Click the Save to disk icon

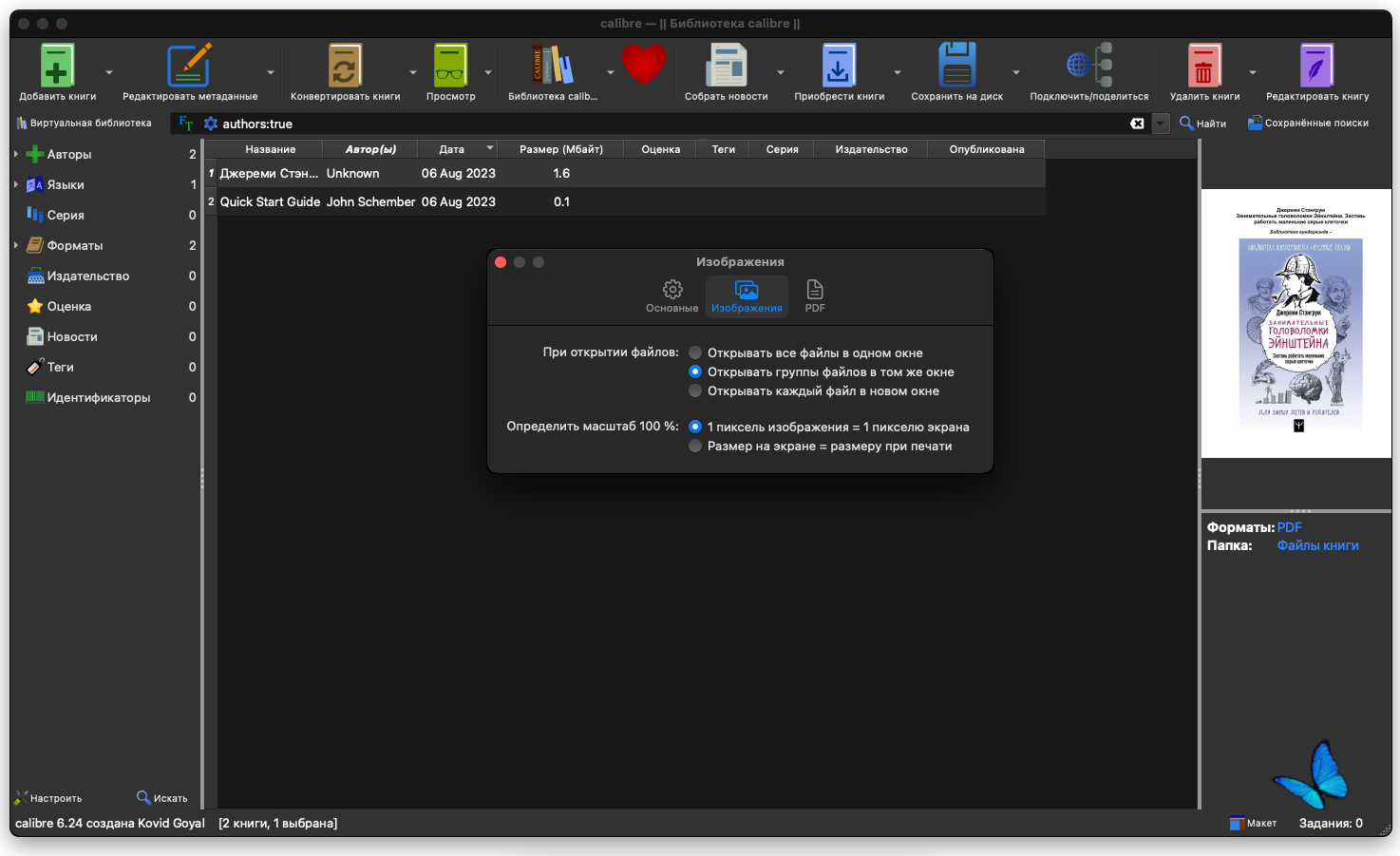(x=956, y=67)
